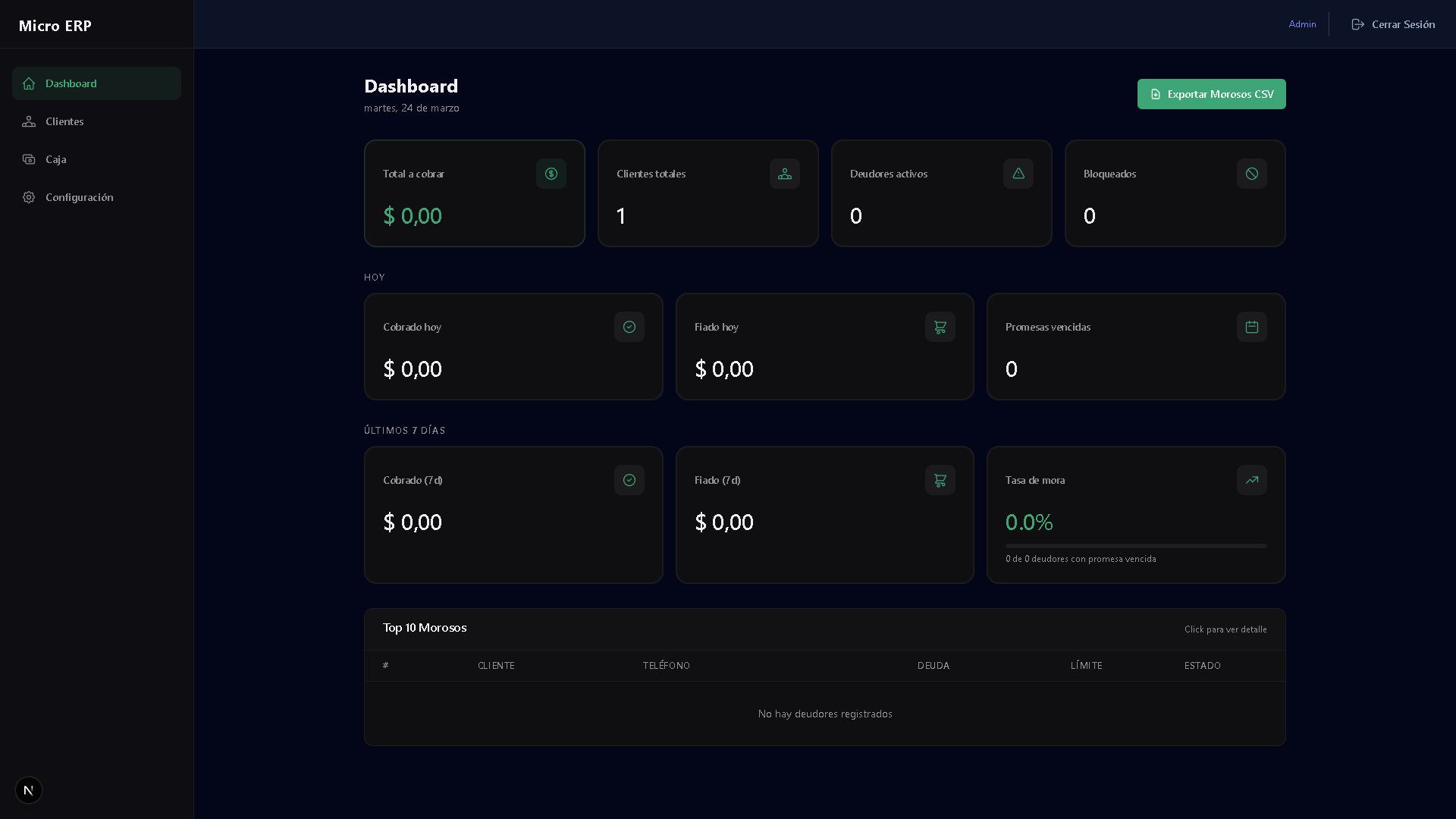Image resolution: width=1456 pixels, height=819 pixels.
Task: Click the Next.js N badge at bottom left
Action: 29,790
